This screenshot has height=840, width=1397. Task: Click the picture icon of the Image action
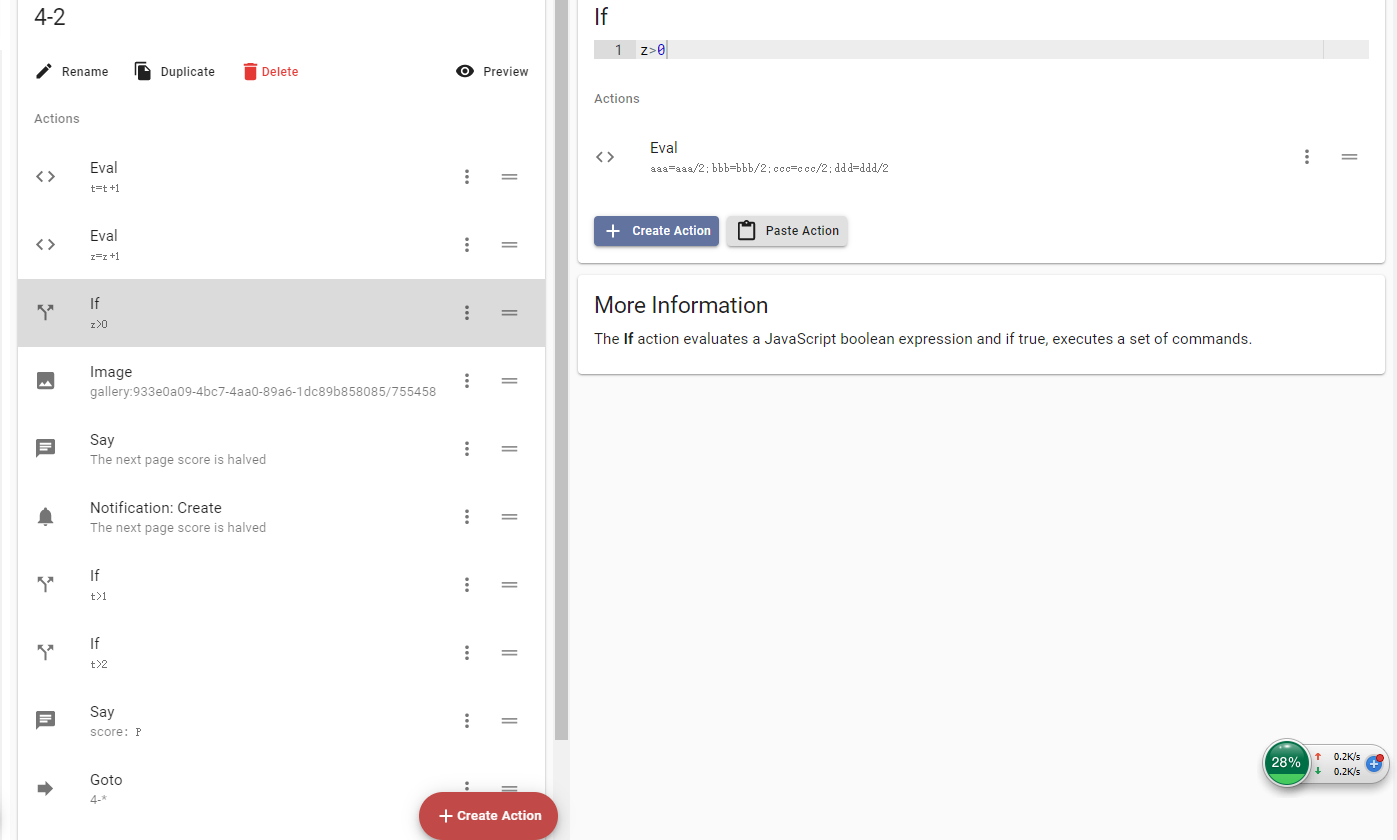pos(45,381)
